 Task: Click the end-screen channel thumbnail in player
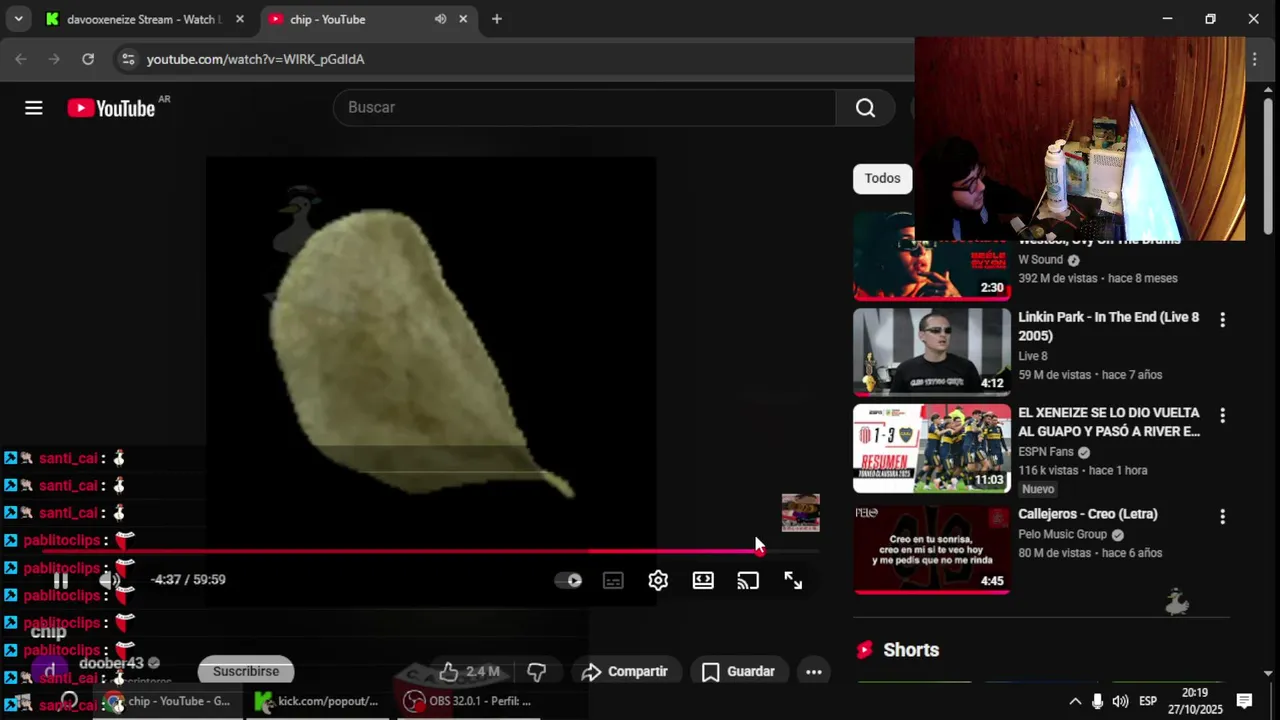800,513
